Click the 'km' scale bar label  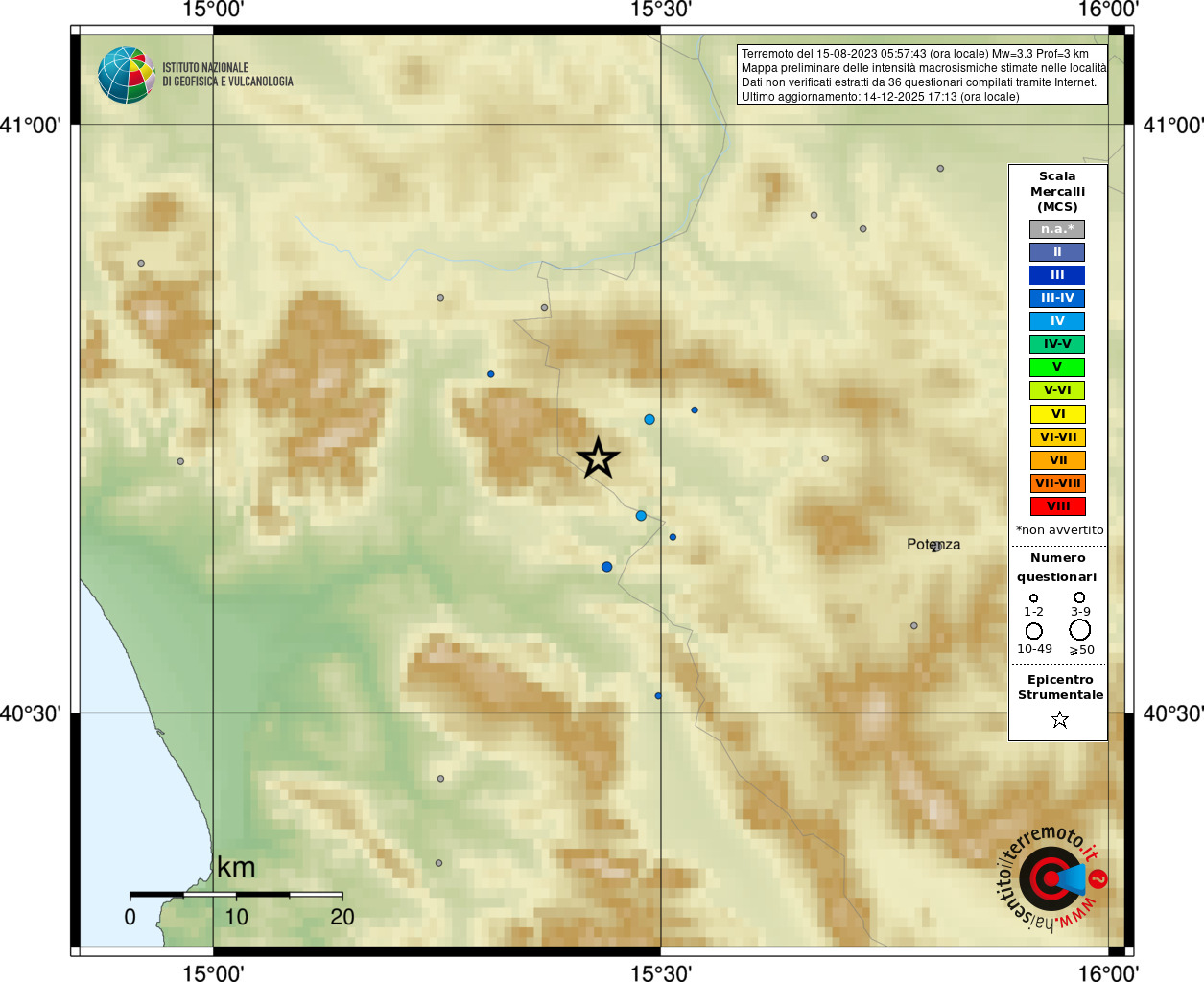(236, 868)
